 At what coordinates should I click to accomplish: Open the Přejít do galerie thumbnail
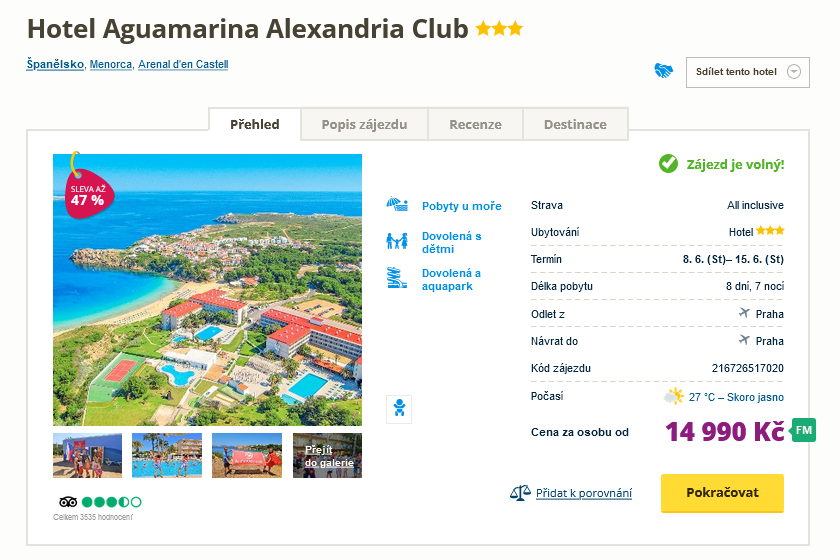click(x=327, y=455)
